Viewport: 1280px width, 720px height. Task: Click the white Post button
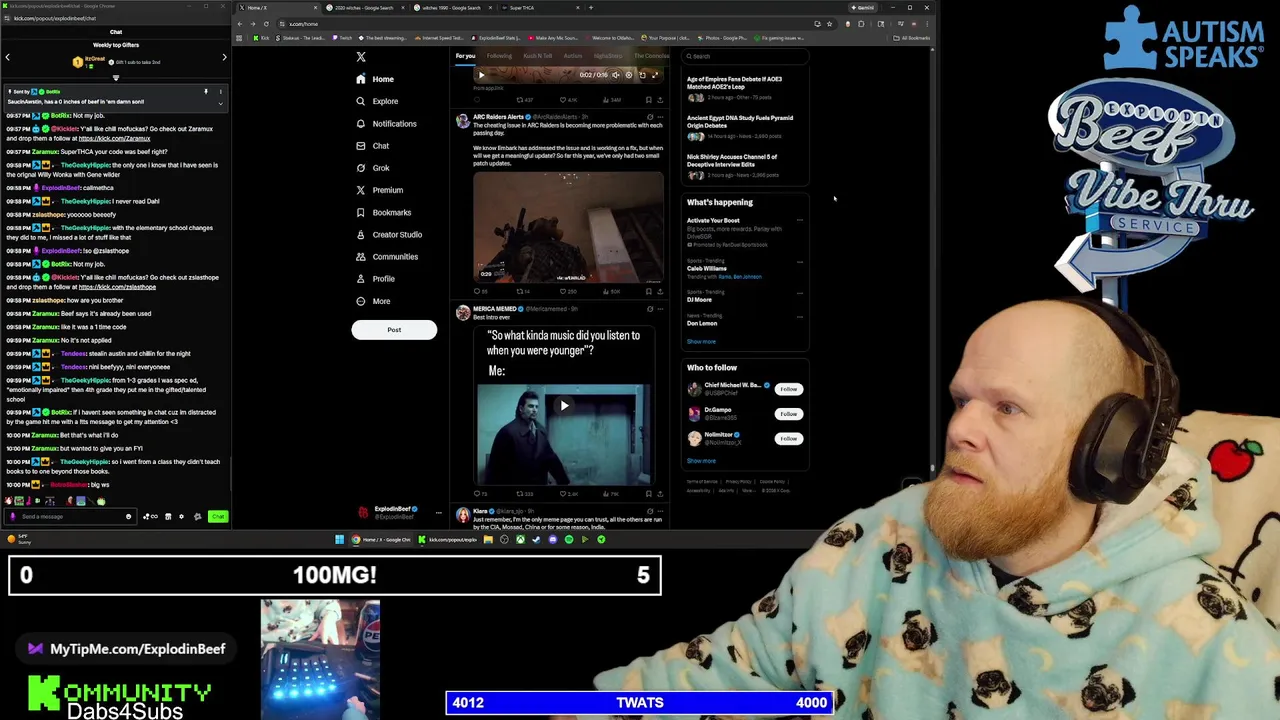[x=394, y=330]
